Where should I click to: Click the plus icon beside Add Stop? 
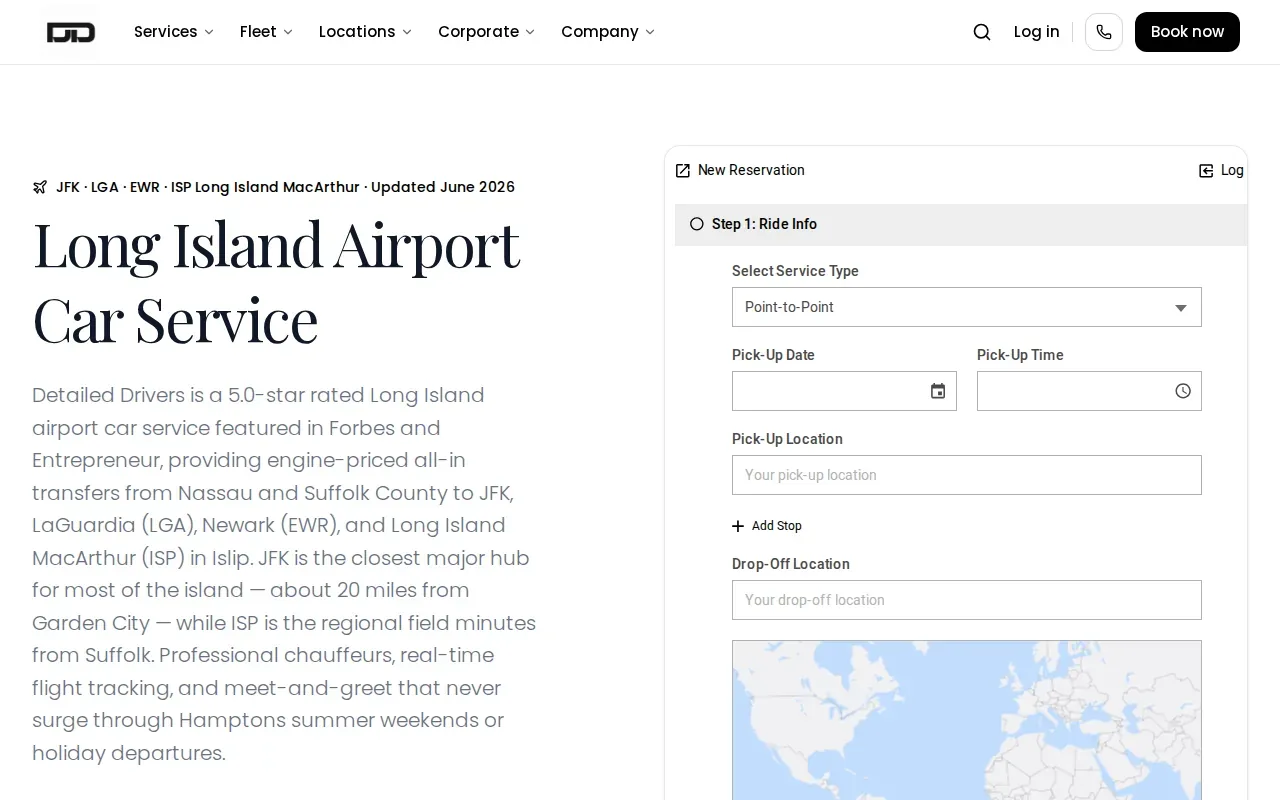click(738, 526)
